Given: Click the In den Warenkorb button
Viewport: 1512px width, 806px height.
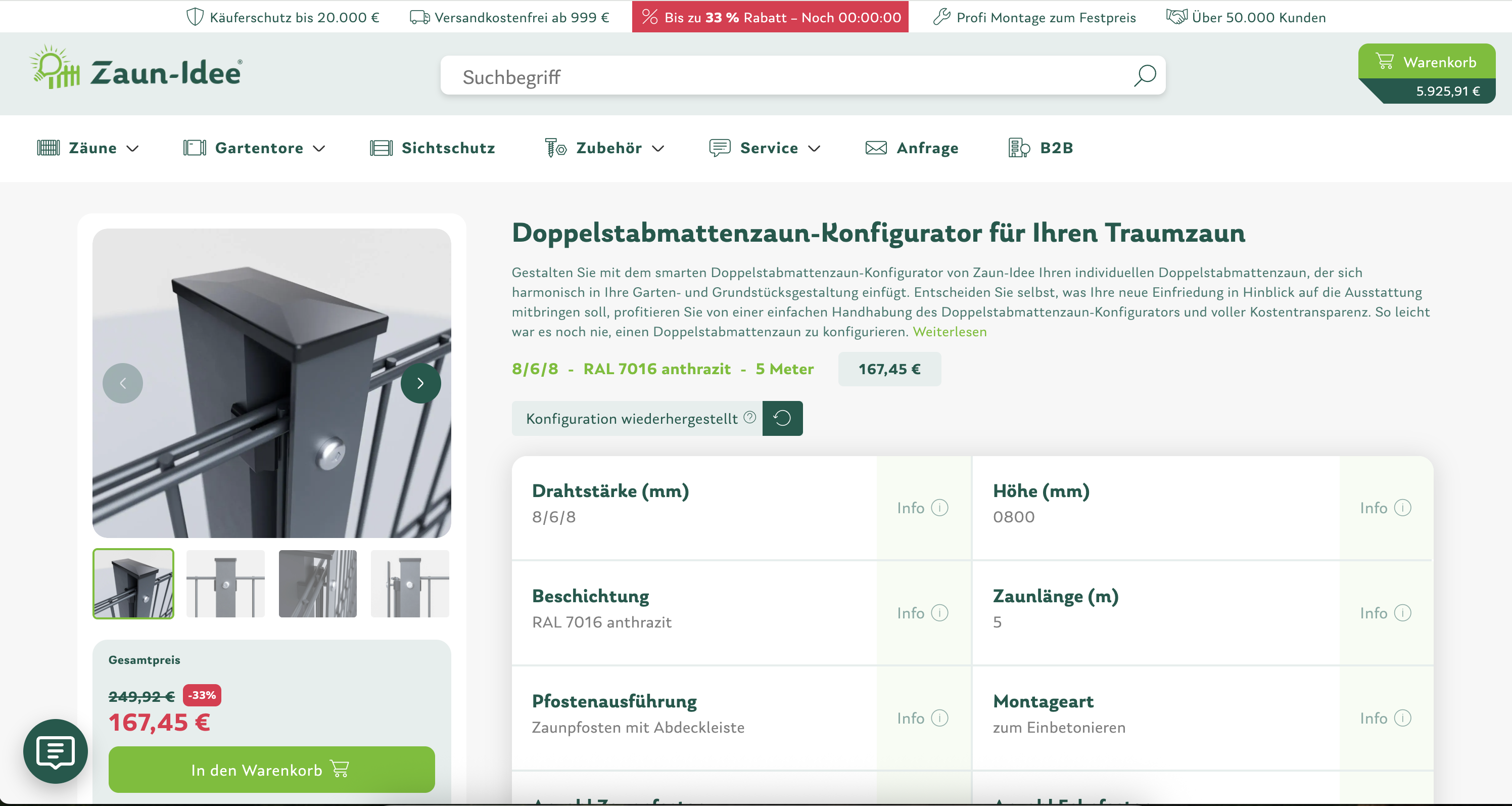Looking at the screenshot, I should tap(270, 770).
